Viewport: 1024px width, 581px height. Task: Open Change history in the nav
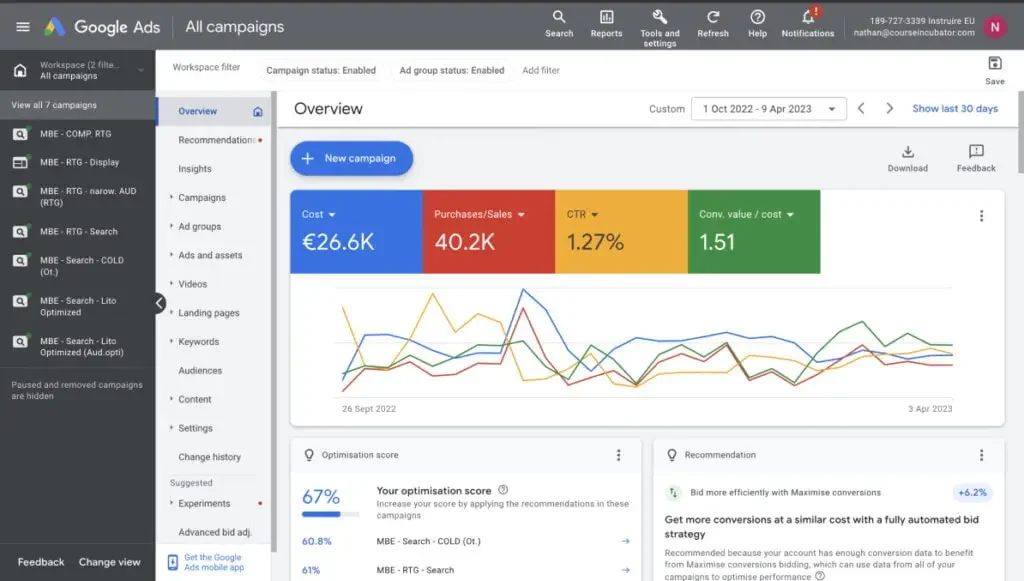[209, 457]
